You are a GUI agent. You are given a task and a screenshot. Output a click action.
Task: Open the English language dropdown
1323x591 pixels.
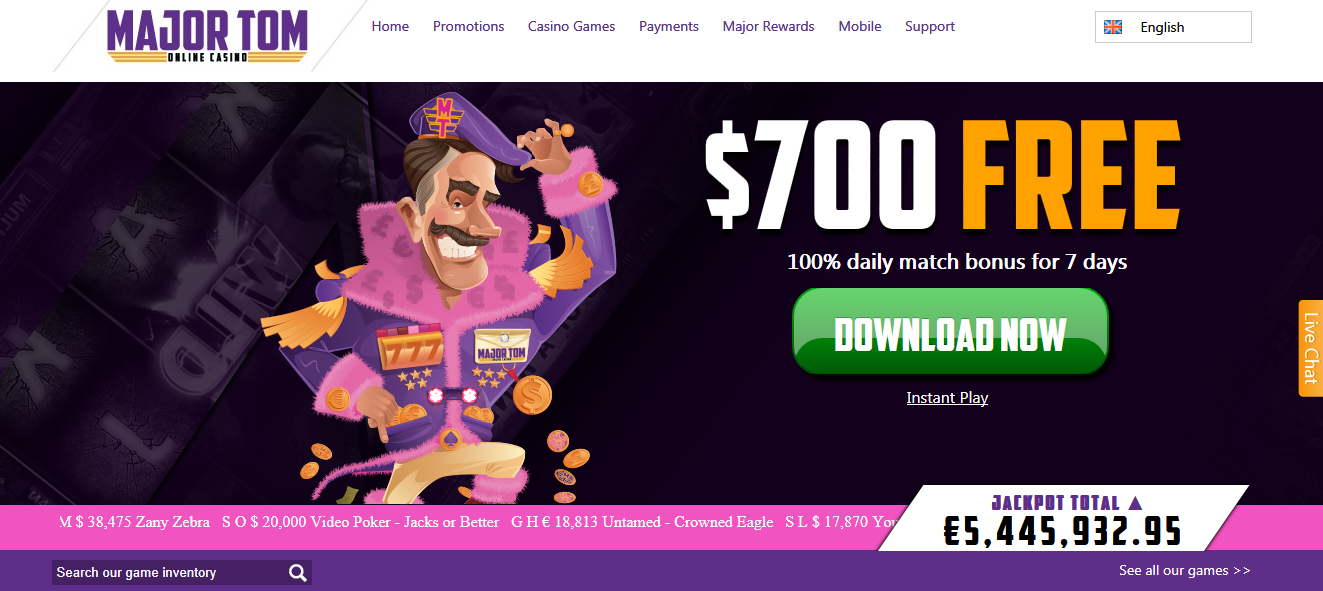point(1173,27)
